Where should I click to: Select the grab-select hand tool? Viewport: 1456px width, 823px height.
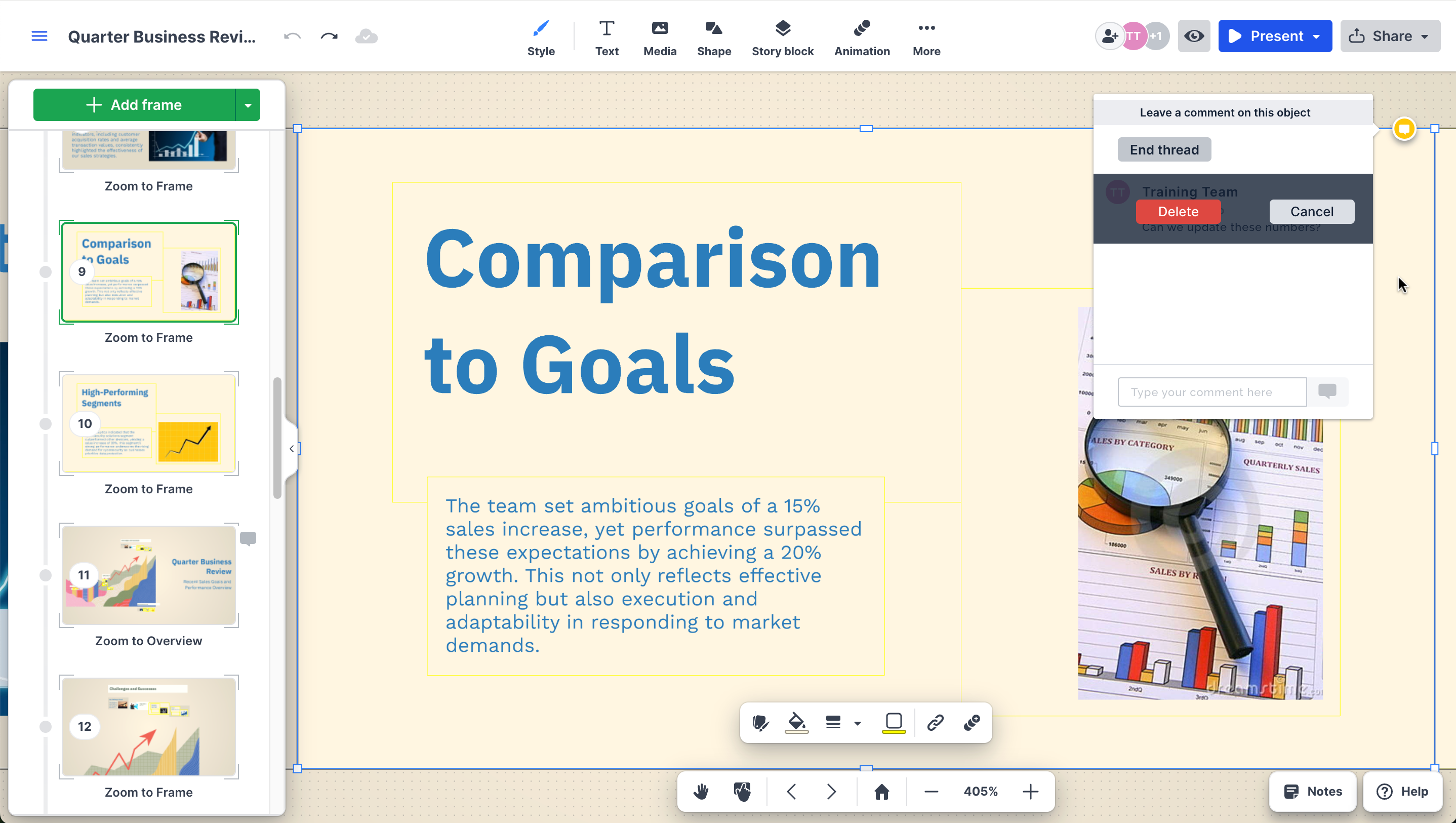point(742,791)
